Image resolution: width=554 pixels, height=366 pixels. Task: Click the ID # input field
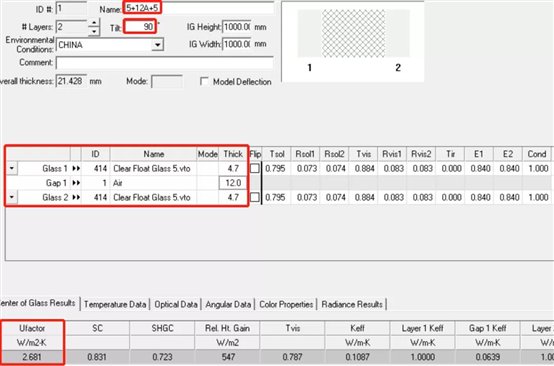(x=71, y=8)
